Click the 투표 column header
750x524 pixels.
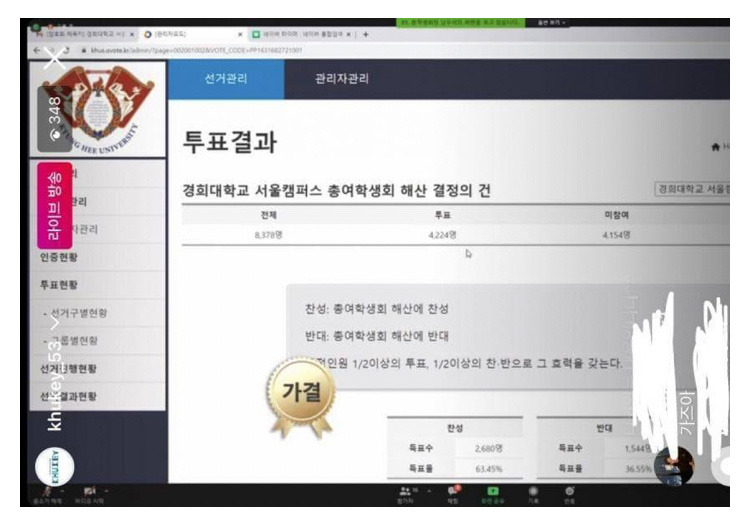pyautogui.click(x=442, y=215)
